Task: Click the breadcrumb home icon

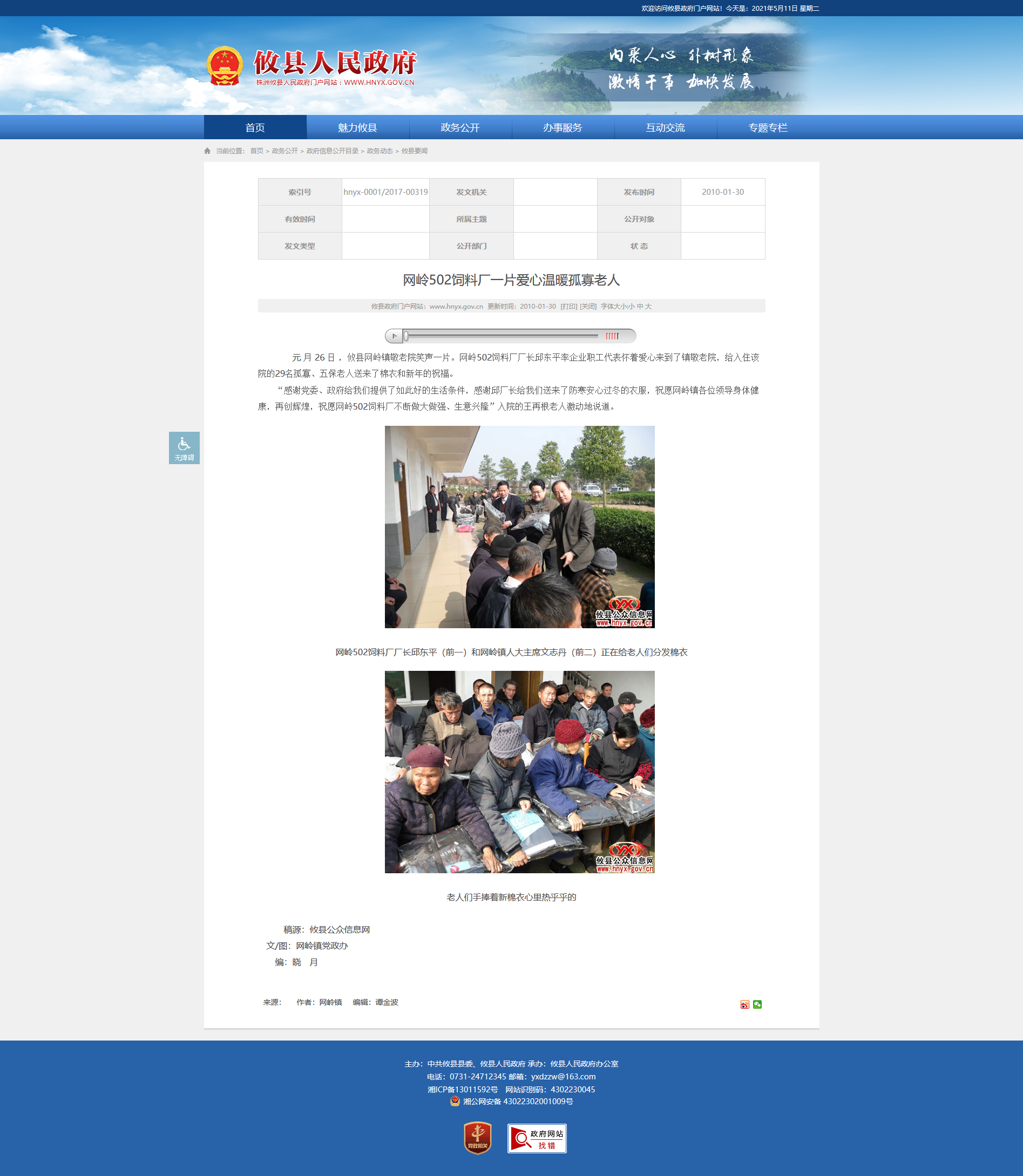Action: pos(207,151)
